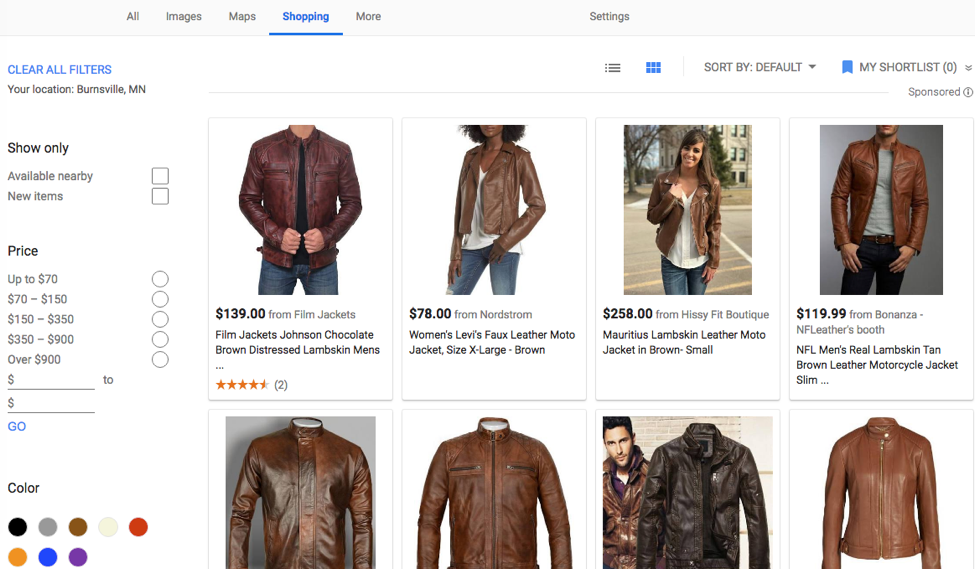
Task: Click the Shopping tab
Action: pos(305,17)
